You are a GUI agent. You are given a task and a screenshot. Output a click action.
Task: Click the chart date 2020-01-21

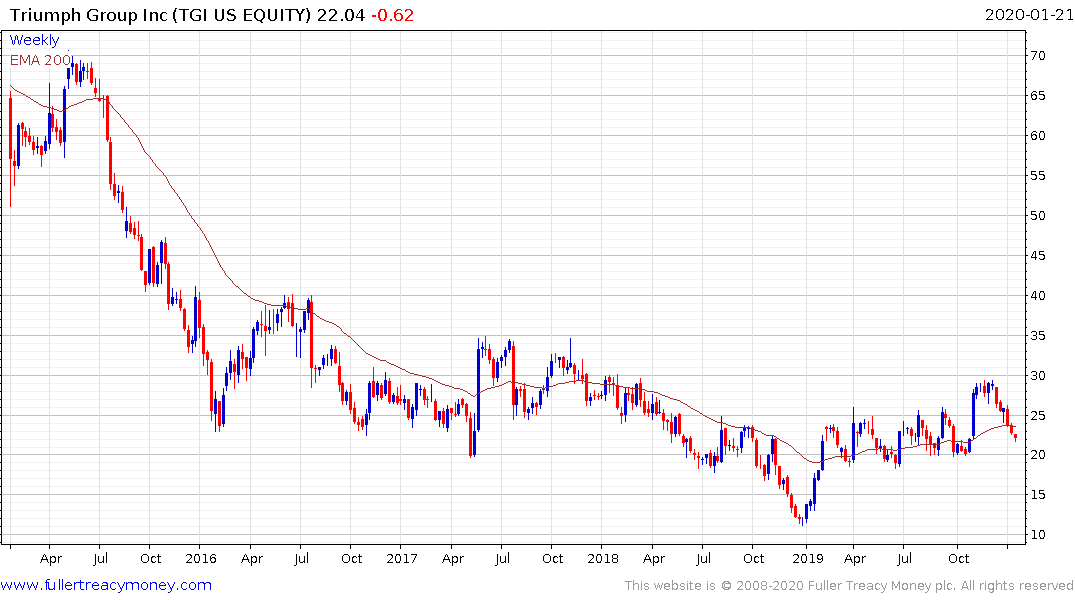[1028, 15]
